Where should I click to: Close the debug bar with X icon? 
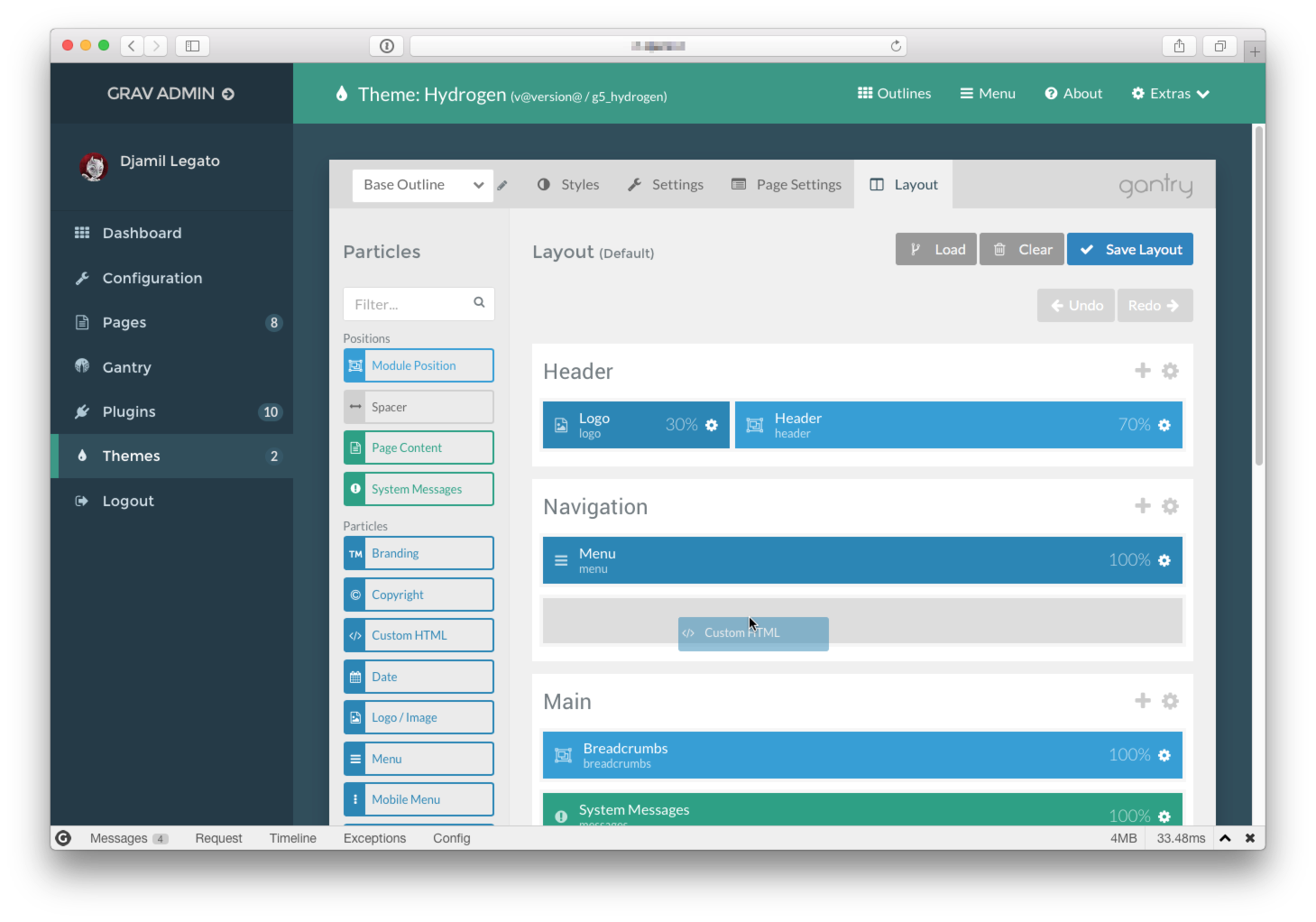point(1250,838)
